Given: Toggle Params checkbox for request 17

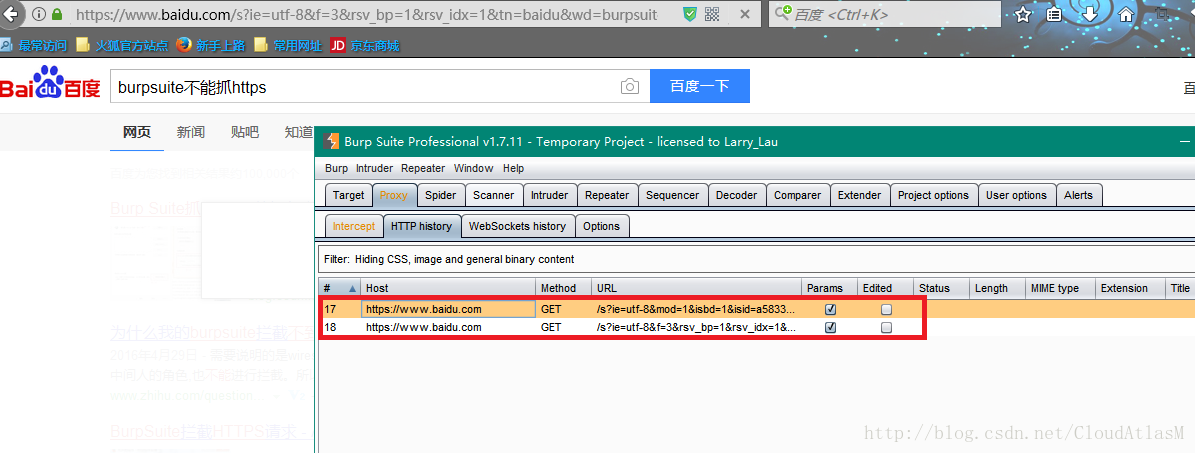Looking at the screenshot, I should tap(831, 310).
